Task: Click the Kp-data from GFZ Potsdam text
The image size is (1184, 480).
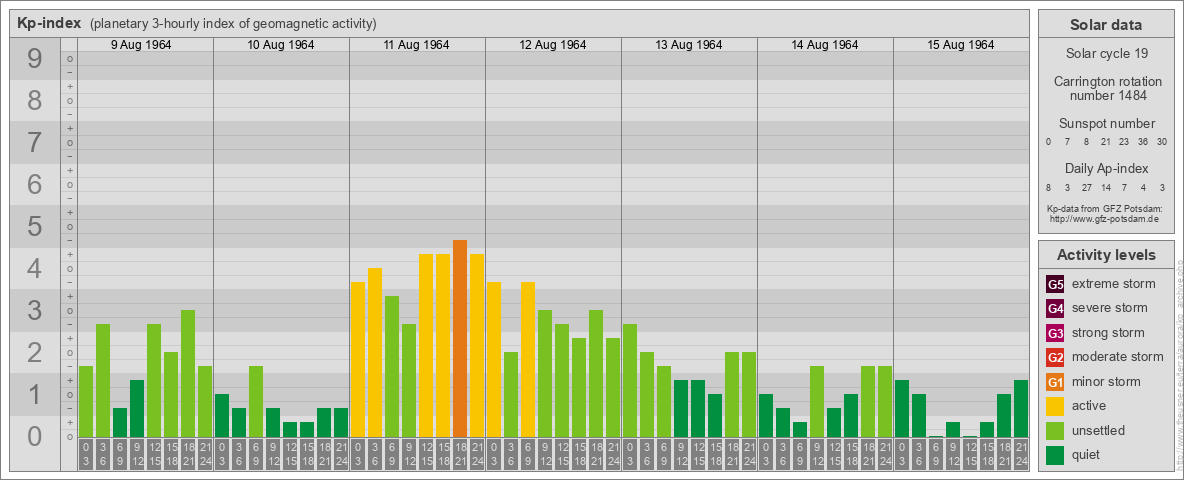Action: pyautogui.click(x=1103, y=208)
